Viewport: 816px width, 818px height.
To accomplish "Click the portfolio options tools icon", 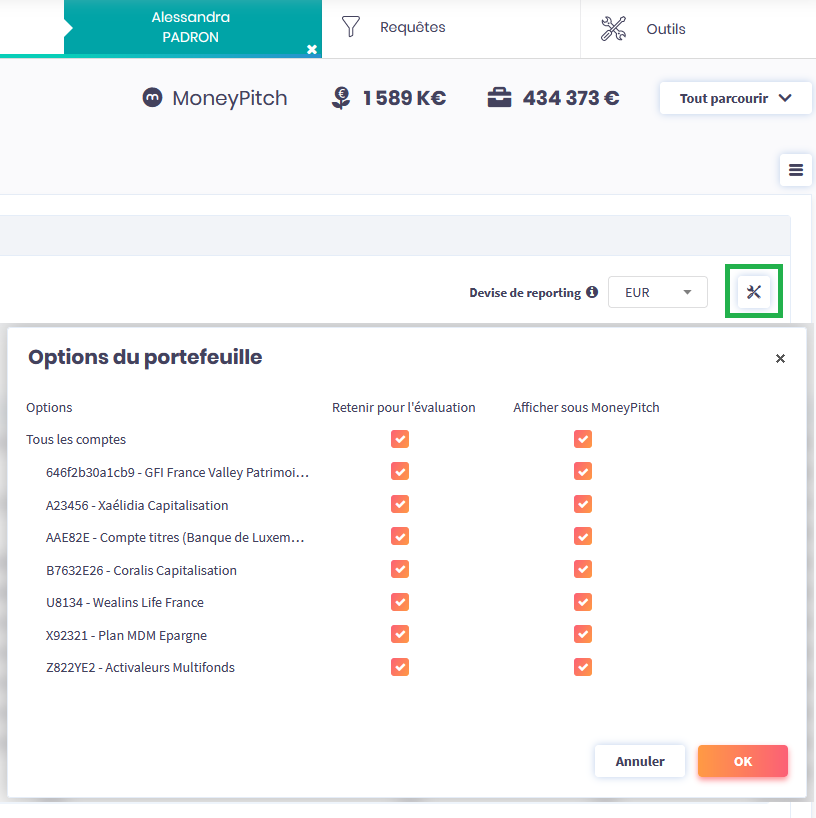I will 754,292.
